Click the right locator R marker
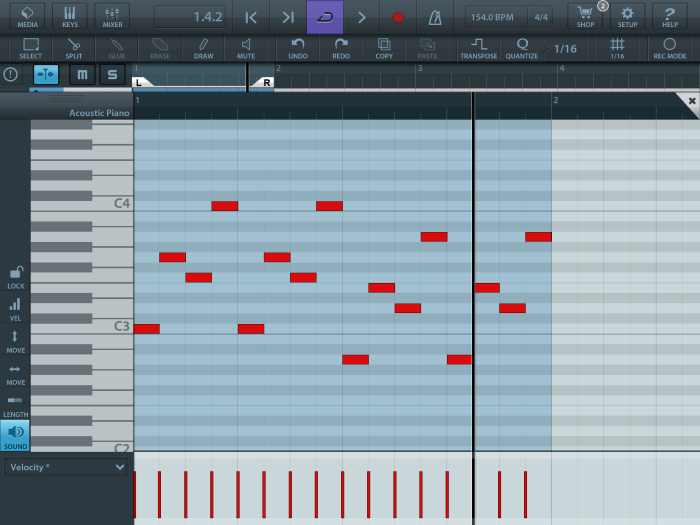 click(x=264, y=82)
